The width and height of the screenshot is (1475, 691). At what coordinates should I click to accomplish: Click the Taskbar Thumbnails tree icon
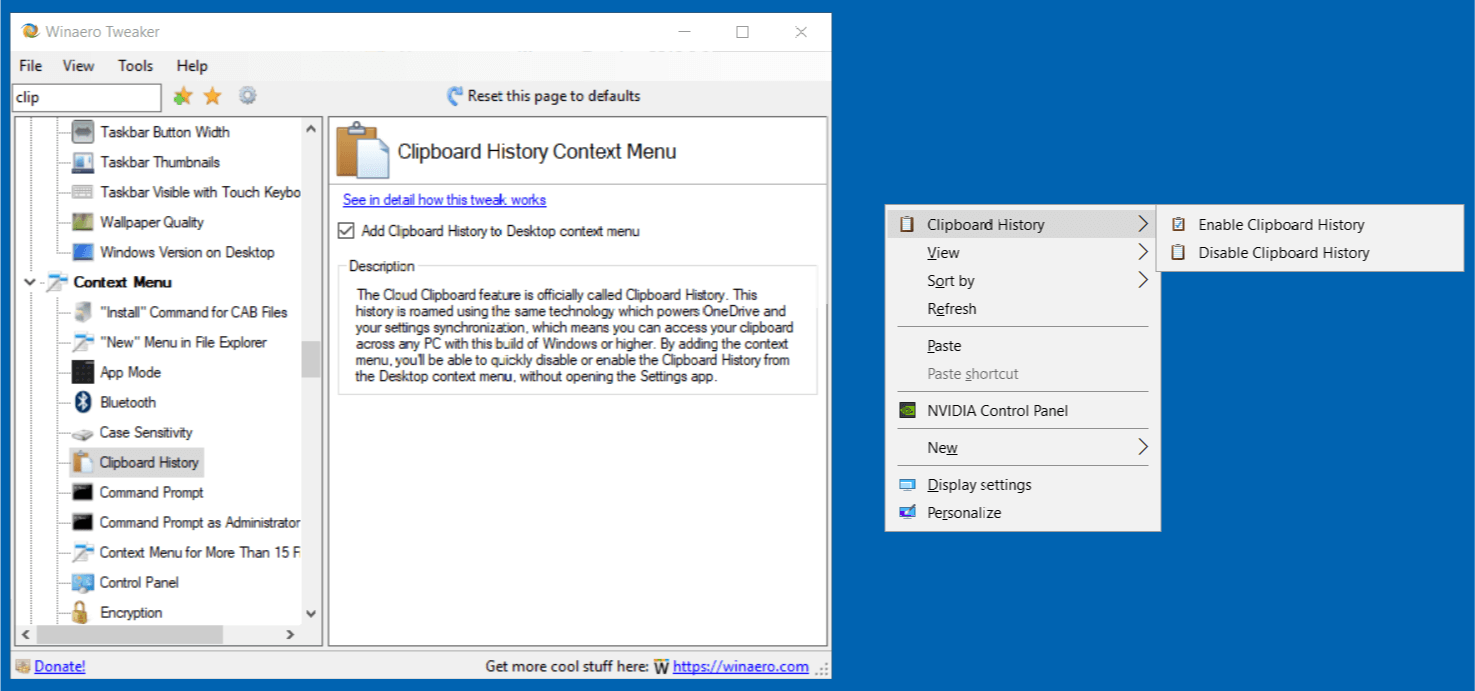83,162
